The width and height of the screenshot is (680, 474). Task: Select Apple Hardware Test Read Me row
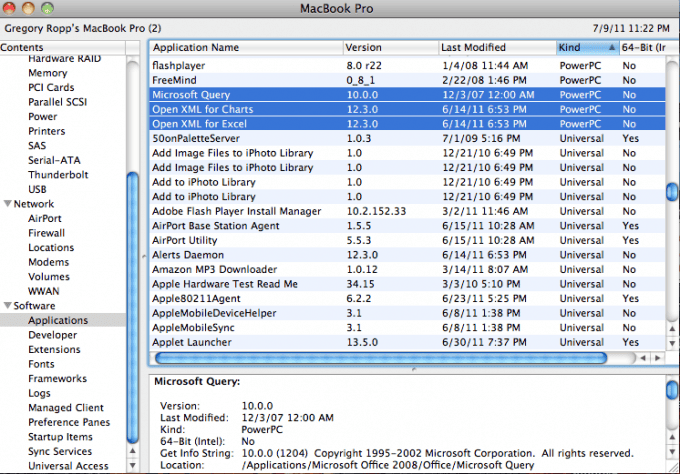tap(407, 284)
